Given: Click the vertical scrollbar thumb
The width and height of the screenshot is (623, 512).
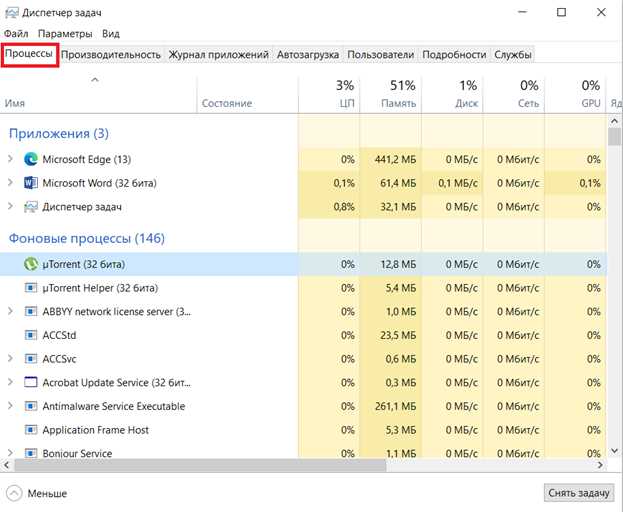Looking at the screenshot, I should [x=614, y=137].
